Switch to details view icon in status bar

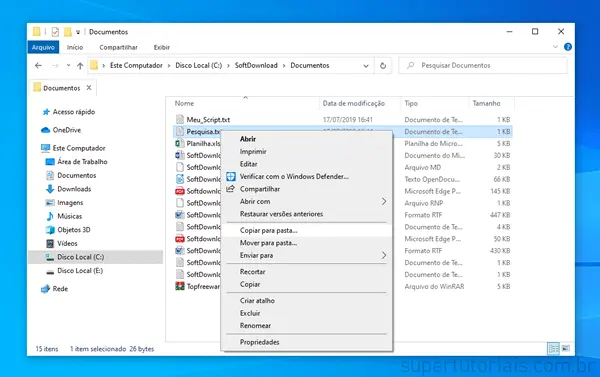pos(553,348)
